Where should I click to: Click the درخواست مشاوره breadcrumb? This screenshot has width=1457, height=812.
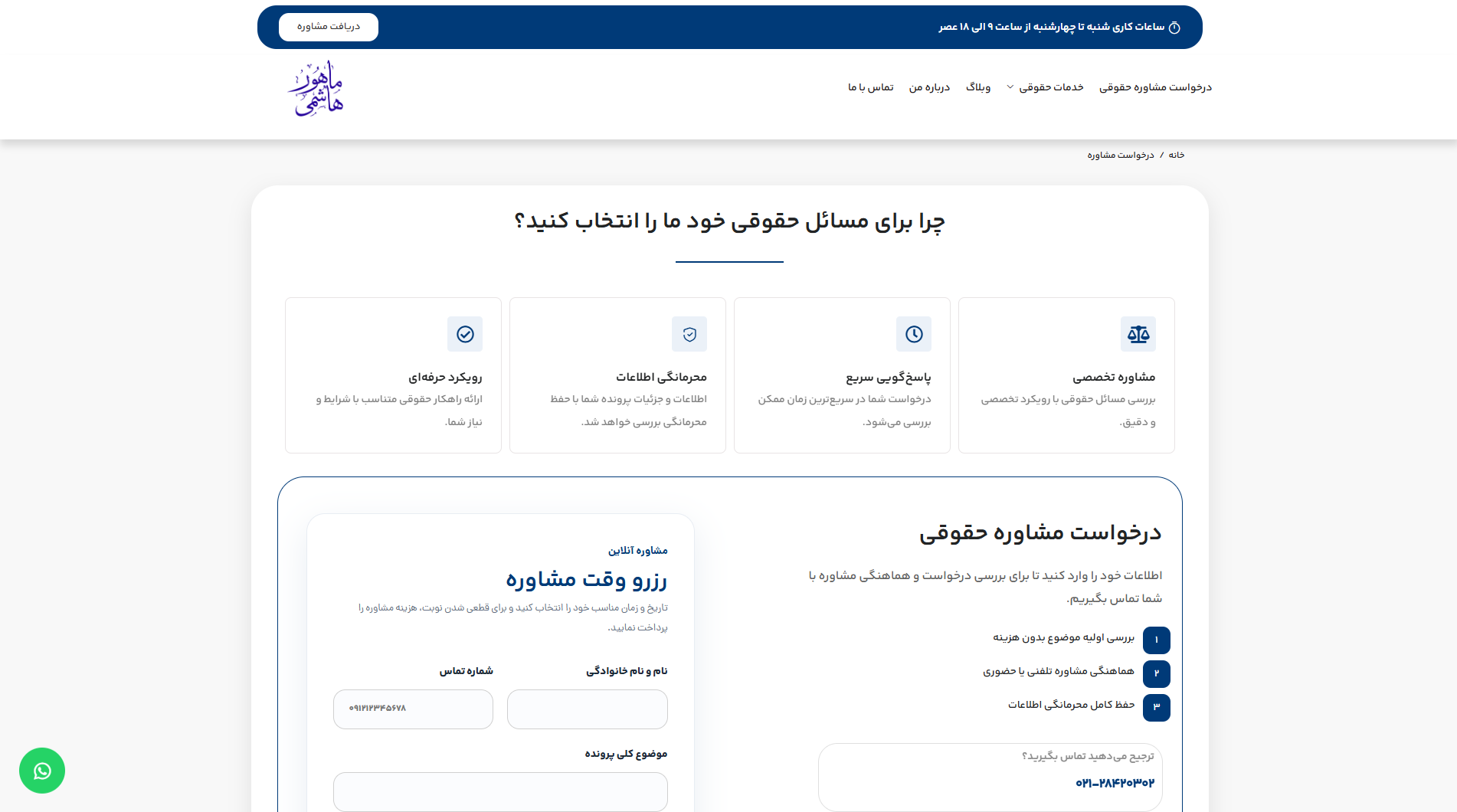pos(1121,155)
